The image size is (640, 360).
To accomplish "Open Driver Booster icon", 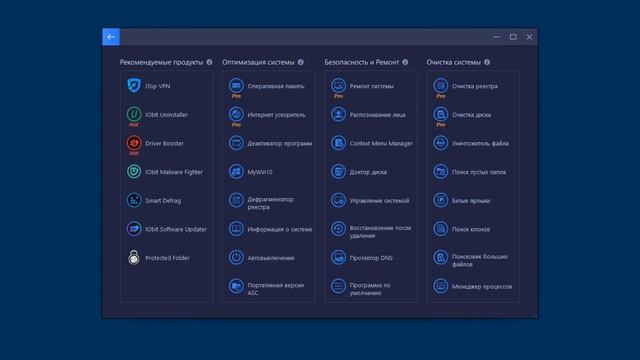I will coord(134,143).
